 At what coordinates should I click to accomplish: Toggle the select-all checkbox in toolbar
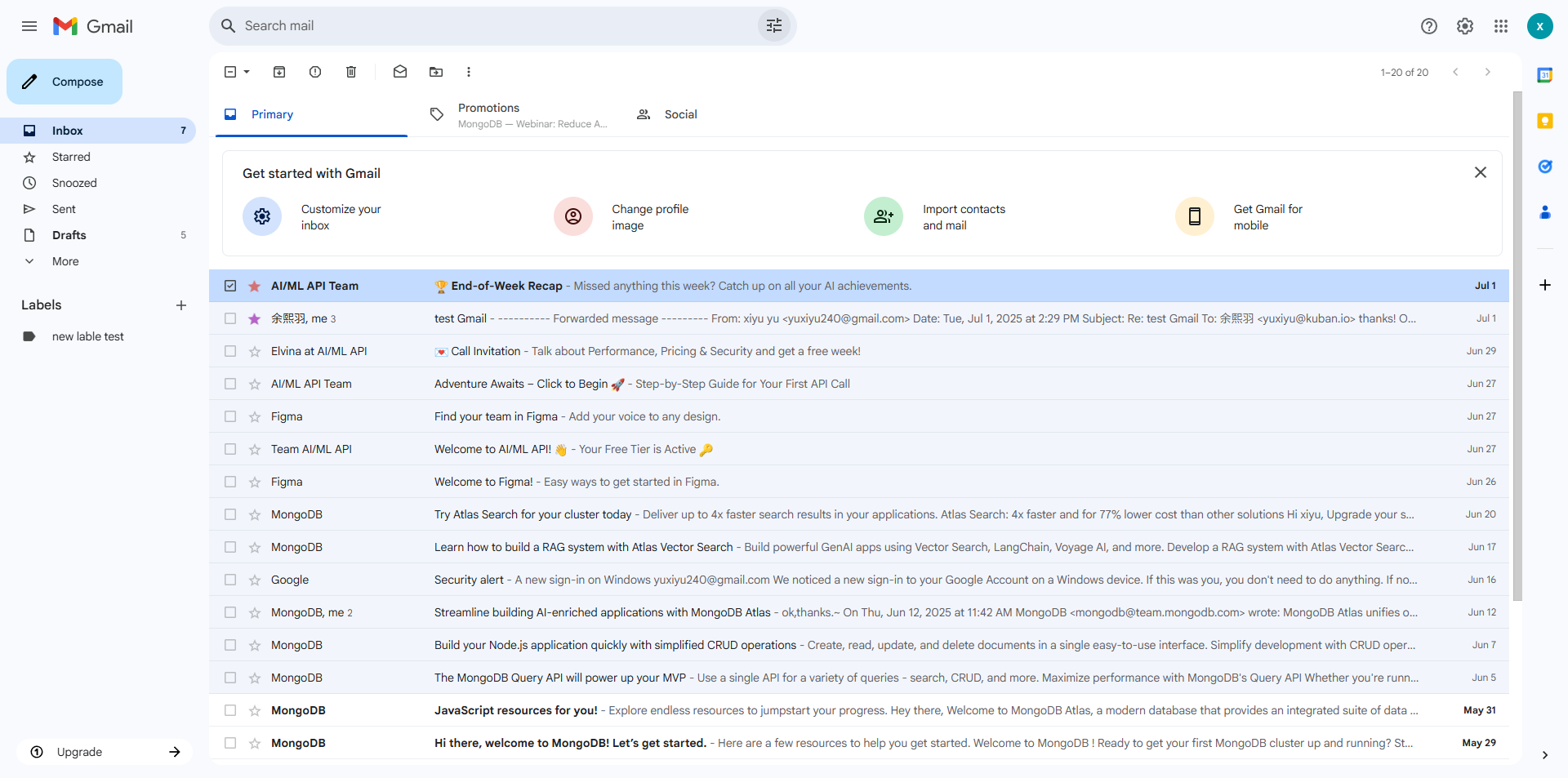click(x=230, y=72)
